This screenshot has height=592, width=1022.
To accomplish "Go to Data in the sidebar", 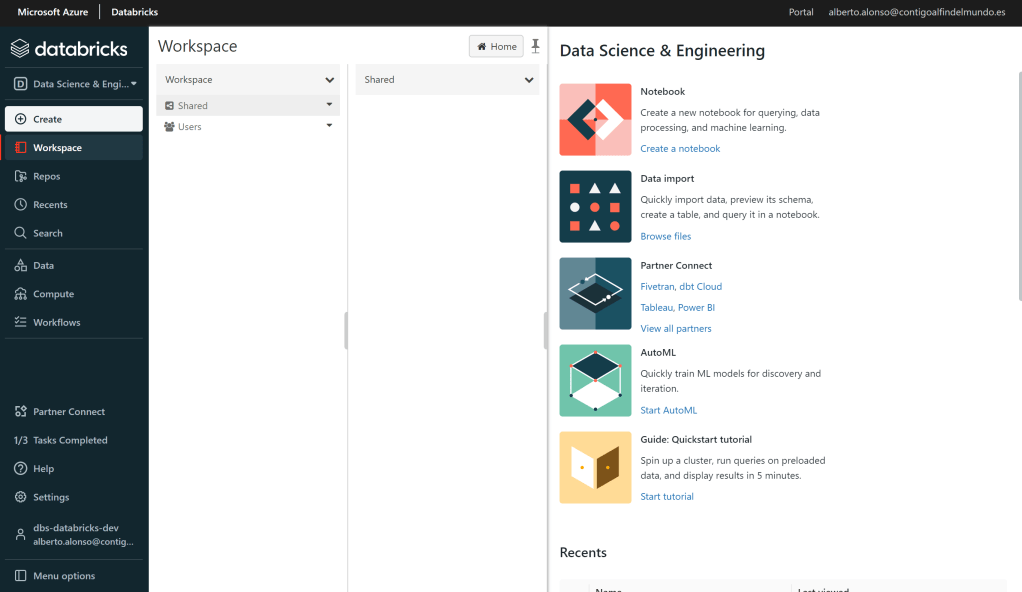I will click(x=43, y=266).
